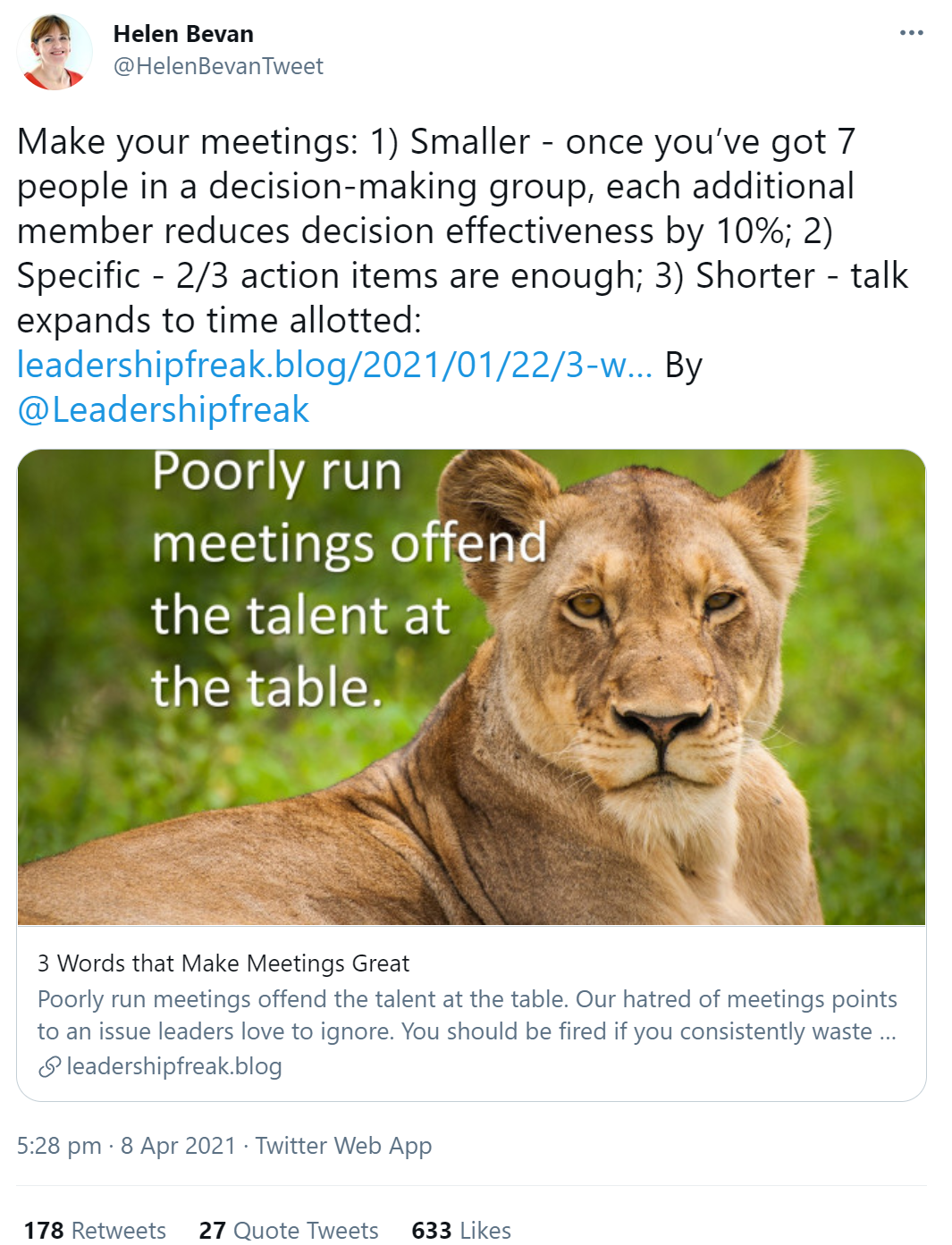Image resolution: width=952 pixels, height=1245 pixels.
Task: Click the 'By' text before the mention
Action: pos(684,365)
